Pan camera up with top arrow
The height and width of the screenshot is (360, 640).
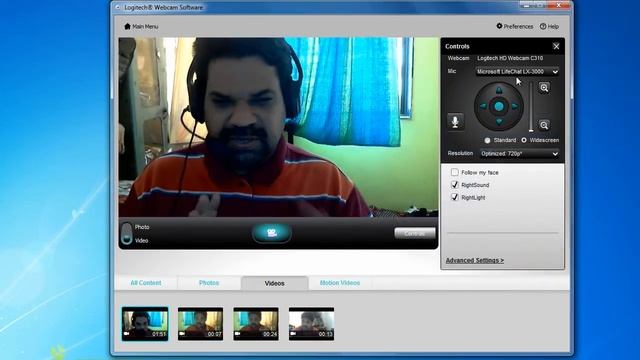pyautogui.click(x=499, y=90)
